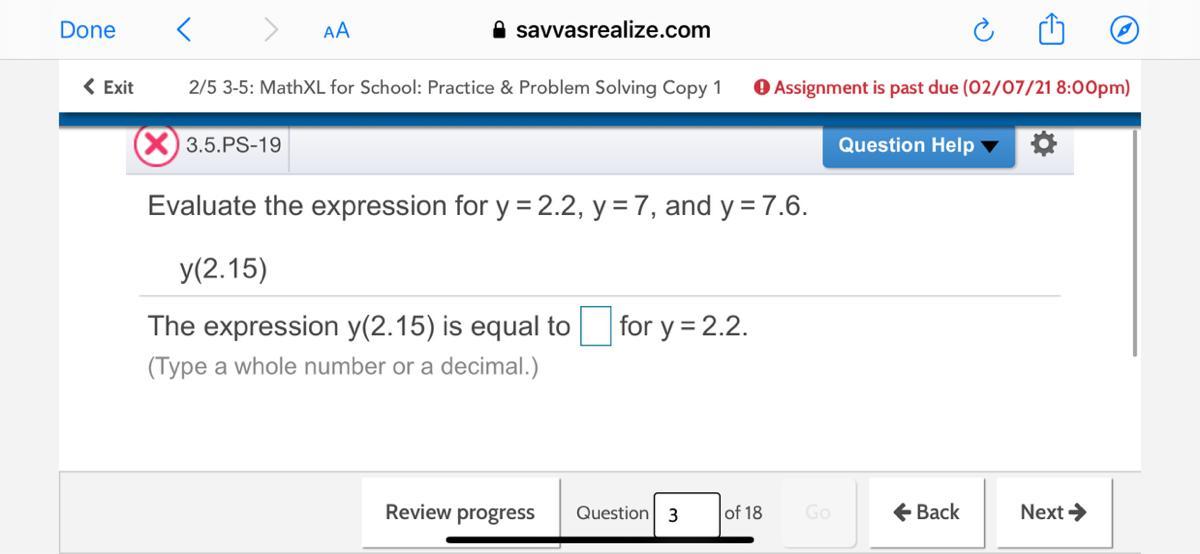1200x554 pixels.
Task: Reload the page with the refresh icon
Action: coord(983,31)
